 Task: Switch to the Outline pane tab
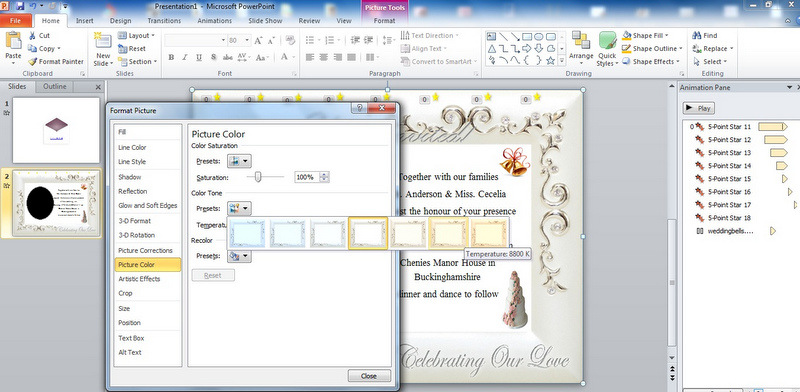tap(55, 87)
